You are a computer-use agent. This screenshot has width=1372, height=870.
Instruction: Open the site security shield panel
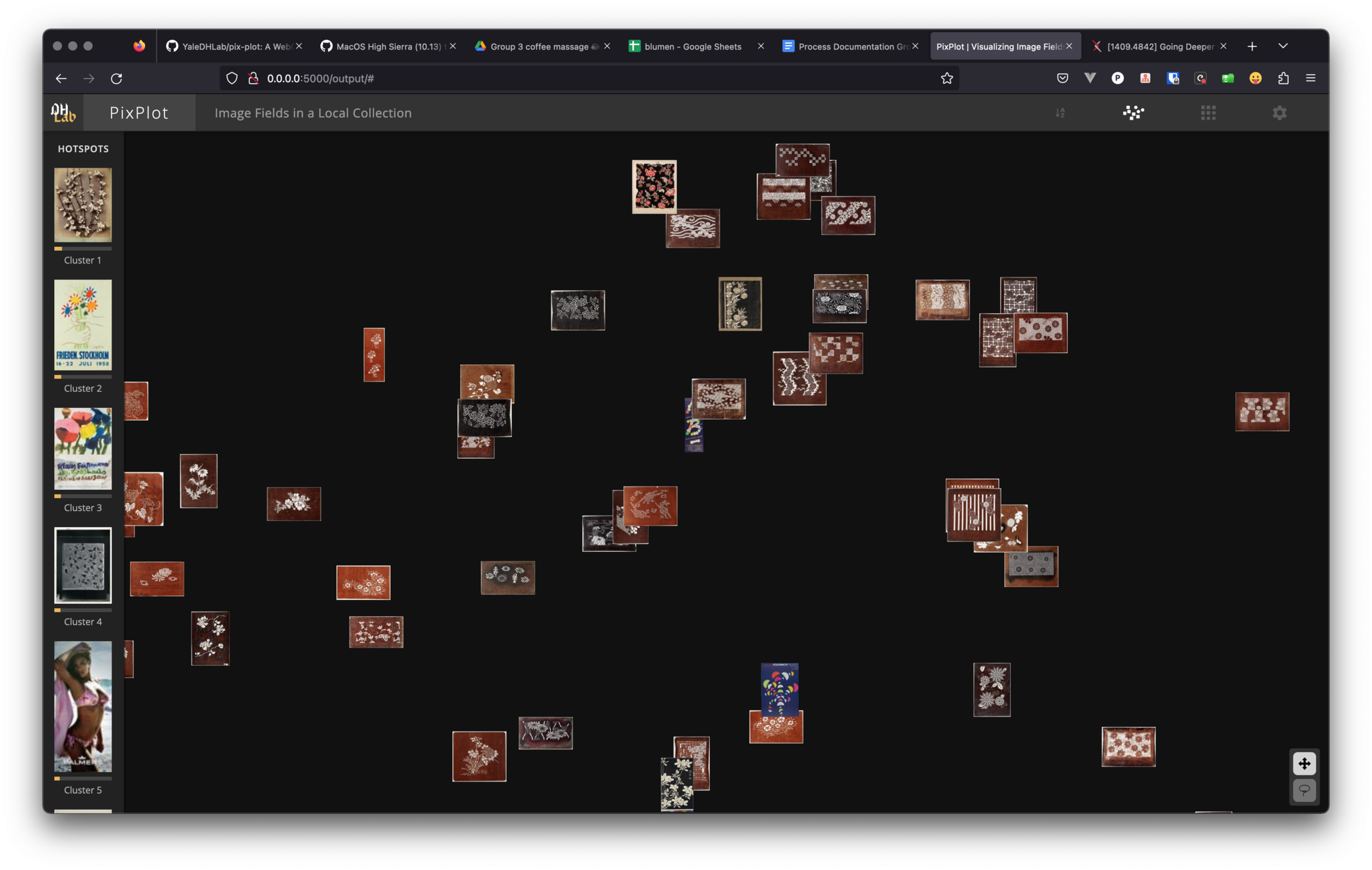coord(231,78)
